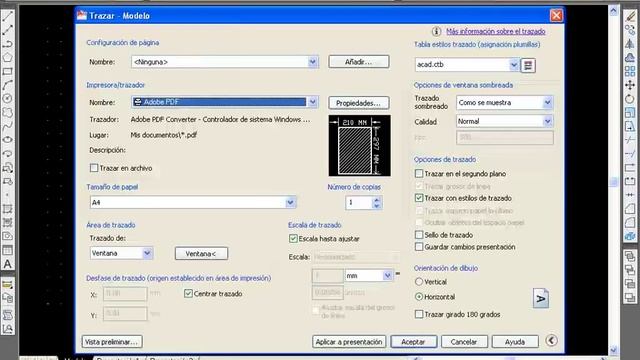Uncheck Escala hasta ajustar
The height and width of the screenshot is (360, 640).
coord(293,239)
